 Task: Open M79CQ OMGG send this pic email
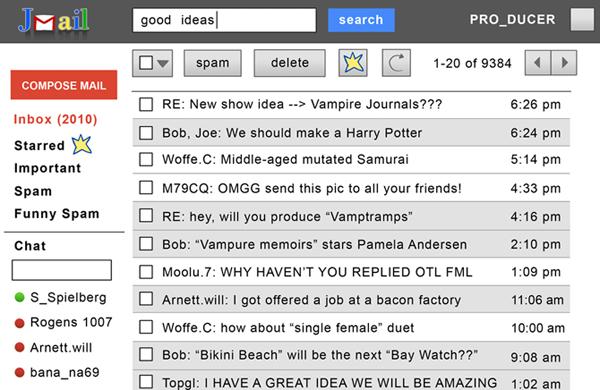[x=351, y=188]
